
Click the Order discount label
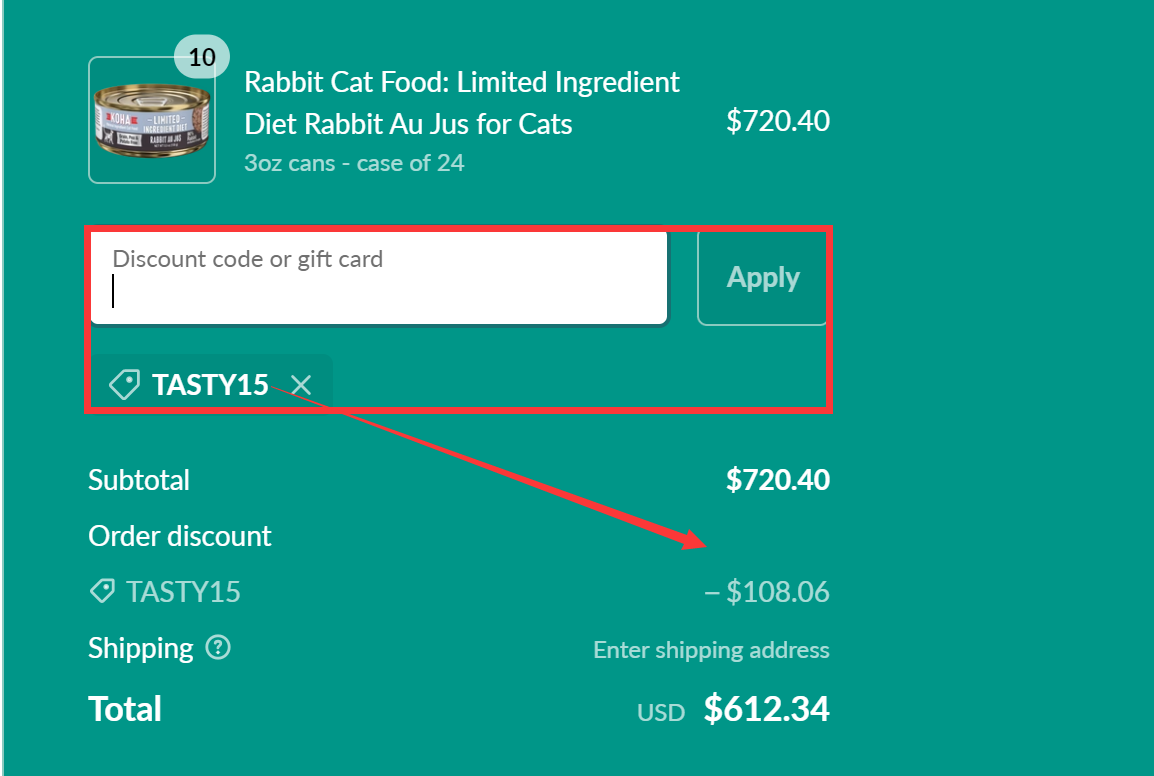point(180,535)
